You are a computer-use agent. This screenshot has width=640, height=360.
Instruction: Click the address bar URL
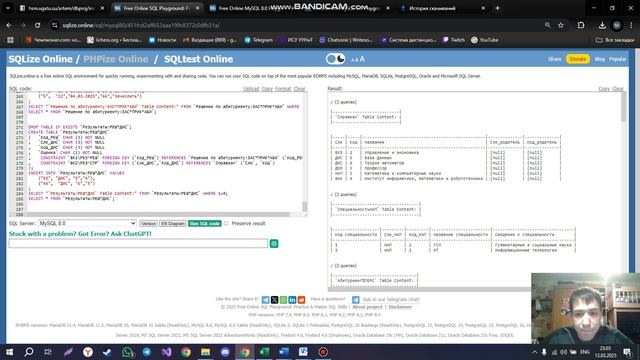[x=141, y=25]
